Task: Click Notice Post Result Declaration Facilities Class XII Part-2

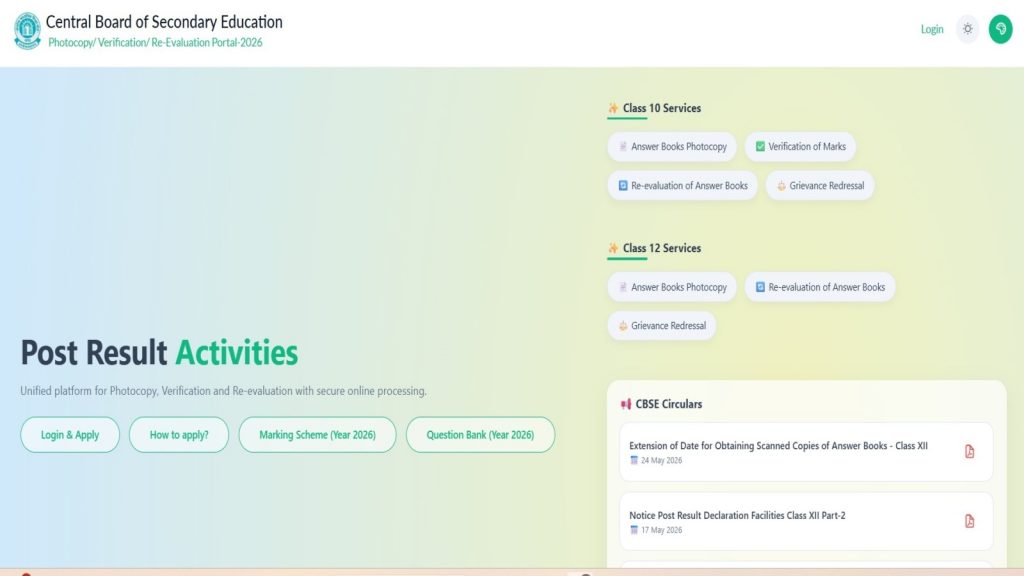Action: click(737, 515)
